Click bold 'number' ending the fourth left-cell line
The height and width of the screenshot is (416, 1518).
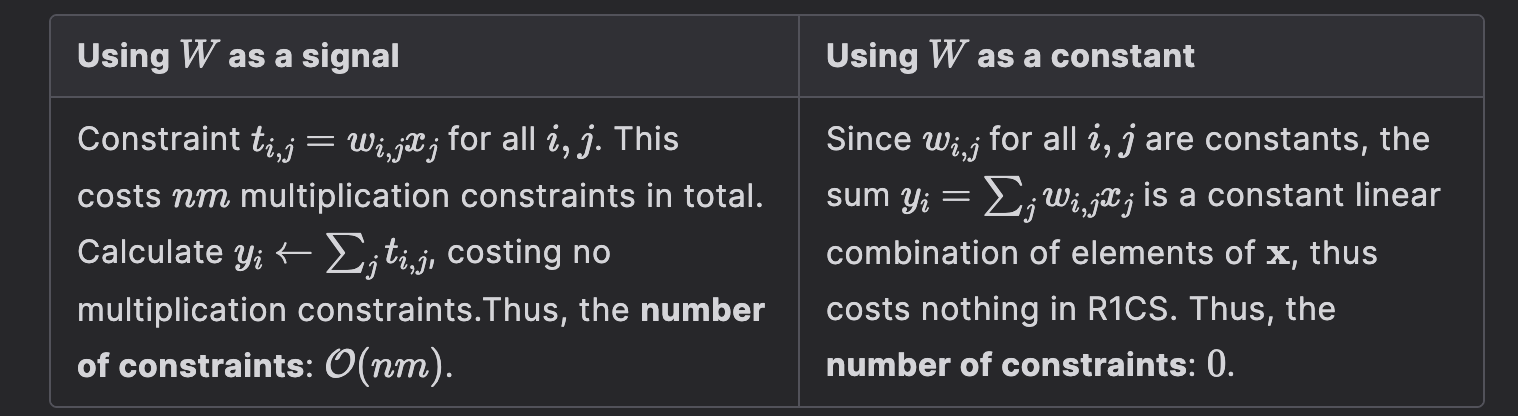[x=702, y=309]
